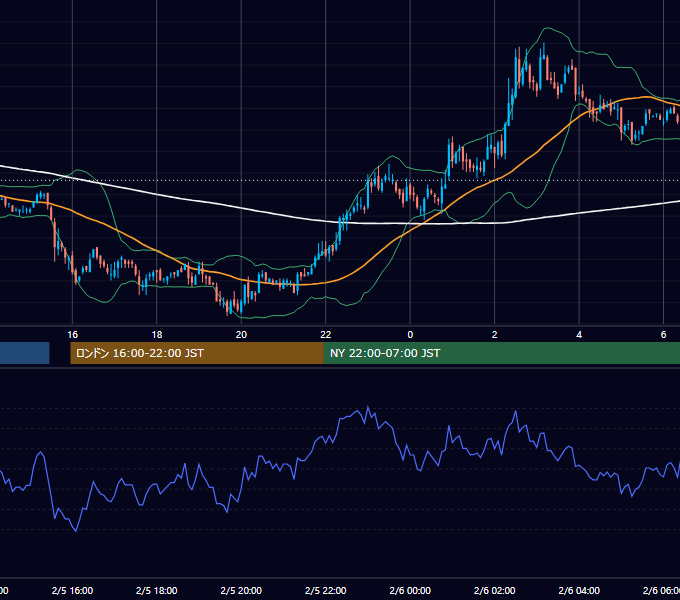Click the 2/6 00:00 date label
Viewport: 680px width, 600px height.
[x=410, y=591]
